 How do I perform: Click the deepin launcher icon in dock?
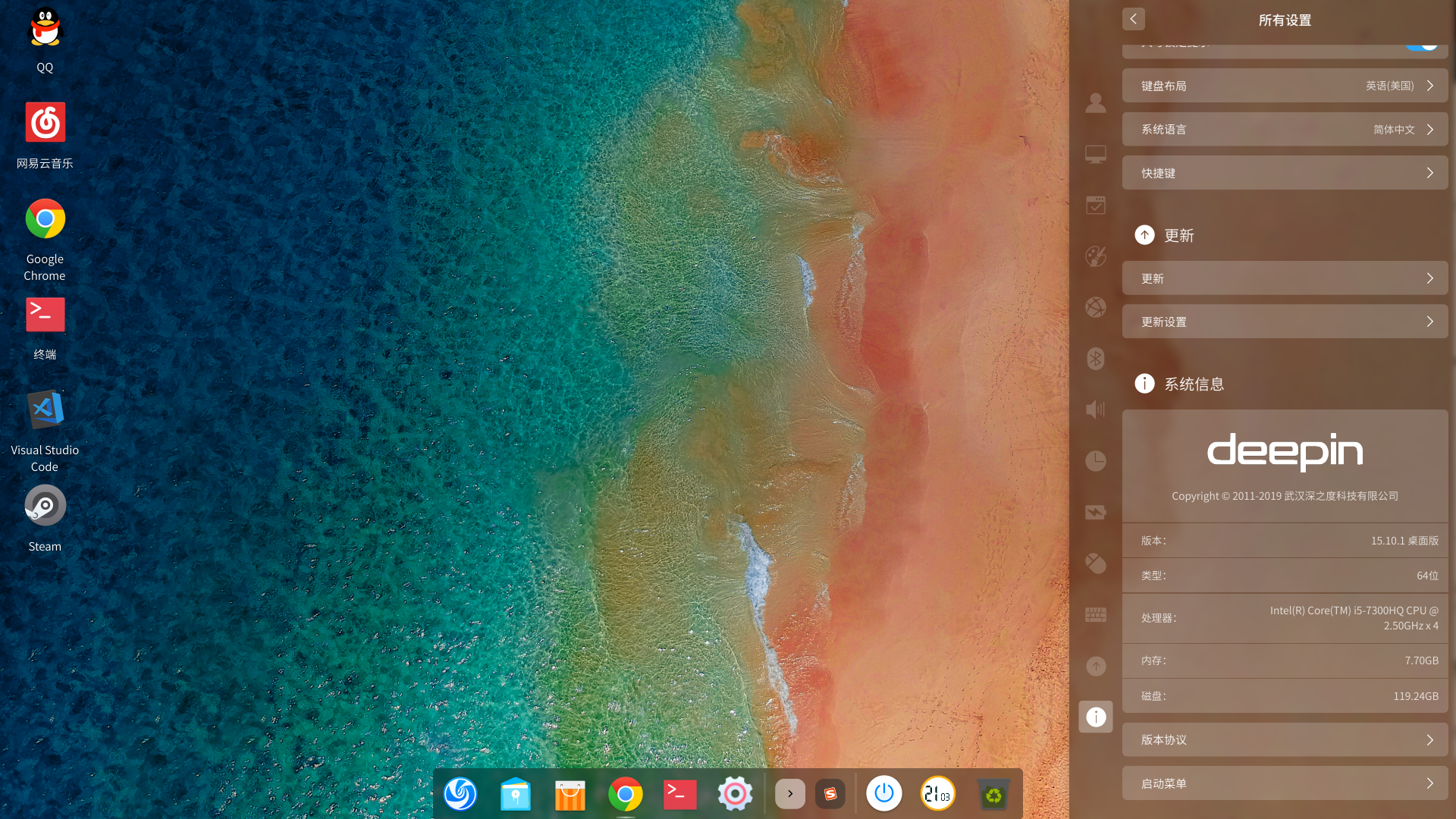pyautogui.click(x=460, y=794)
